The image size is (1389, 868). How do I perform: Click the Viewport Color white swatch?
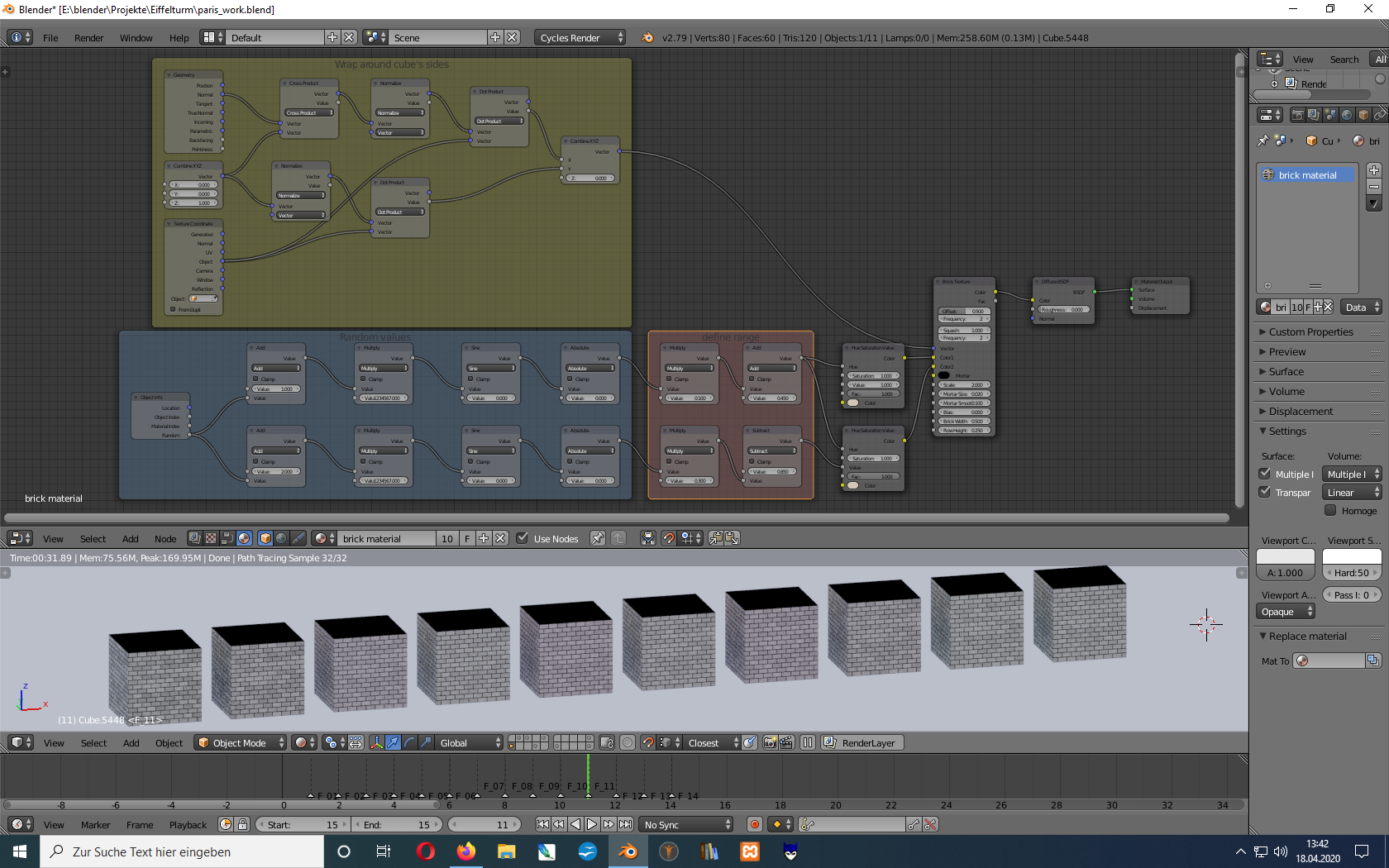pos(1284,557)
